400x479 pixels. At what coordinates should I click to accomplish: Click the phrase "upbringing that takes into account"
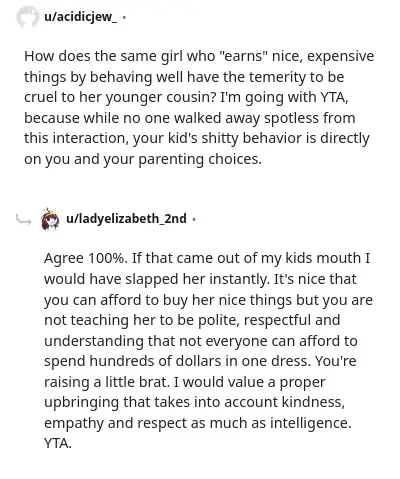pos(162,403)
